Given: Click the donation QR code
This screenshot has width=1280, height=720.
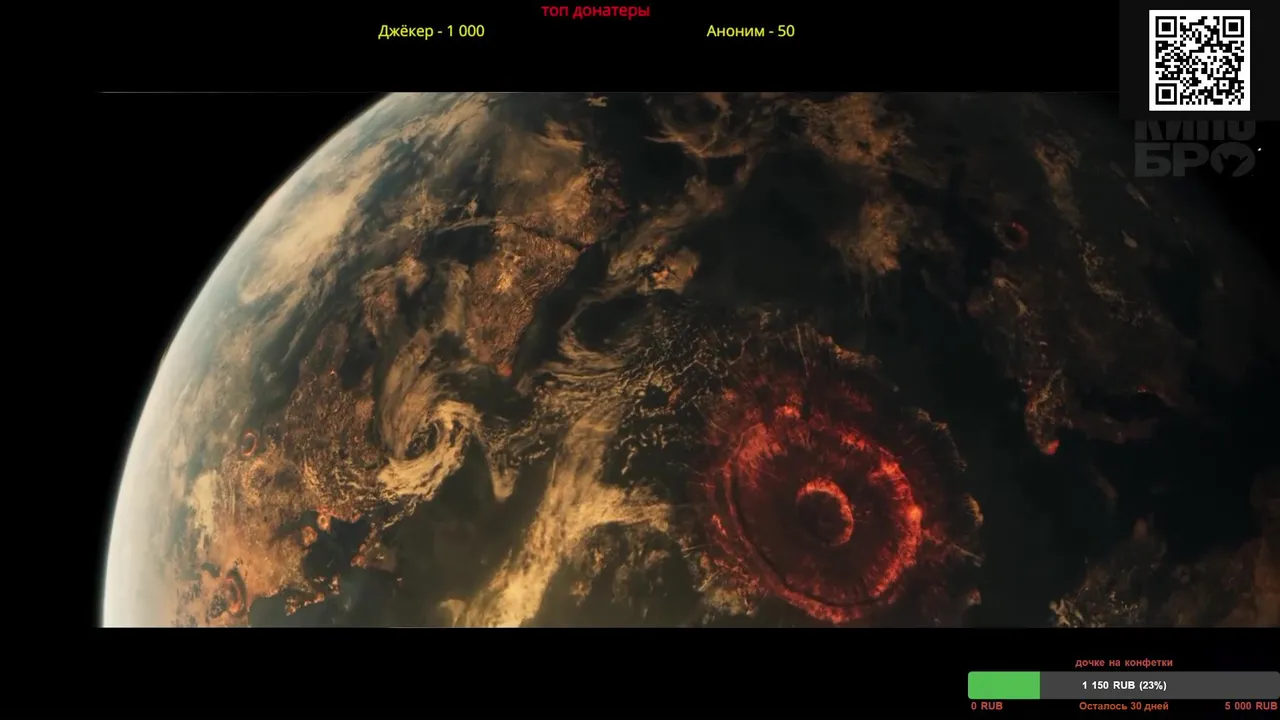Looking at the screenshot, I should click(1199, 60).
